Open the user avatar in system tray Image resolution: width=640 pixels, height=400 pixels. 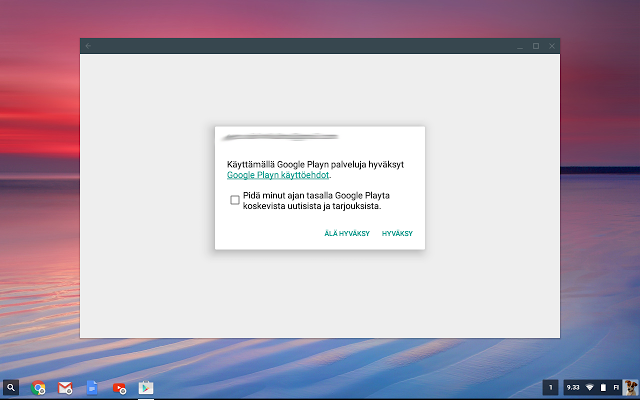coord(630,387)
